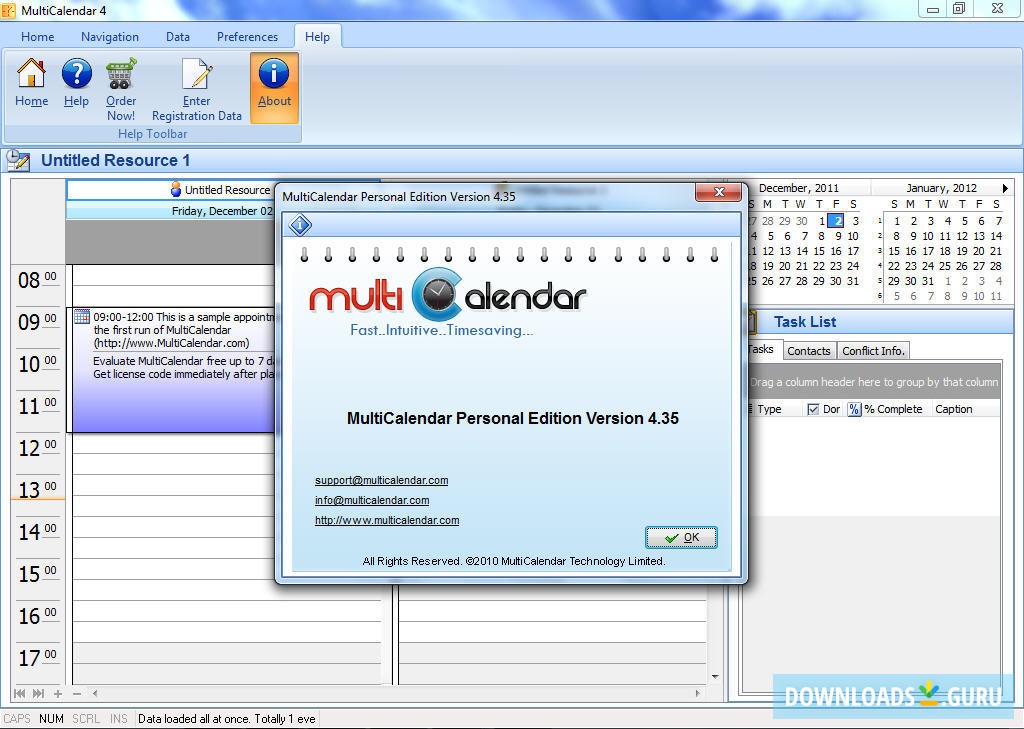Viewport: 1024px width, 729px height.
Task: Click the 12:00 time slot label
Action: click(x=37, y=448)
